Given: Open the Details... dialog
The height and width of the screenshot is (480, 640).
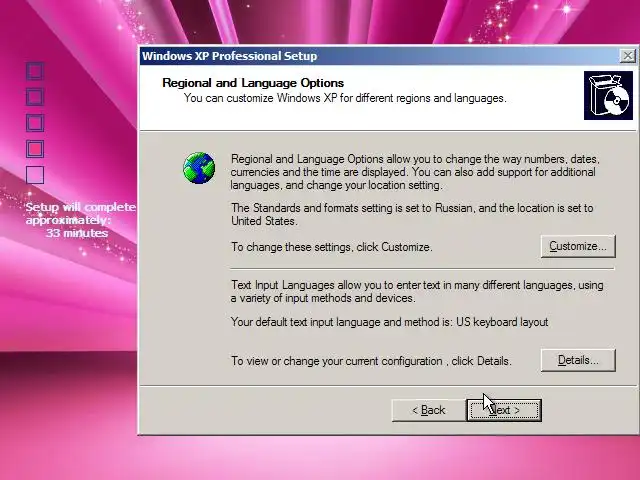Looking at the screenshot, I should tap(578, 360).
